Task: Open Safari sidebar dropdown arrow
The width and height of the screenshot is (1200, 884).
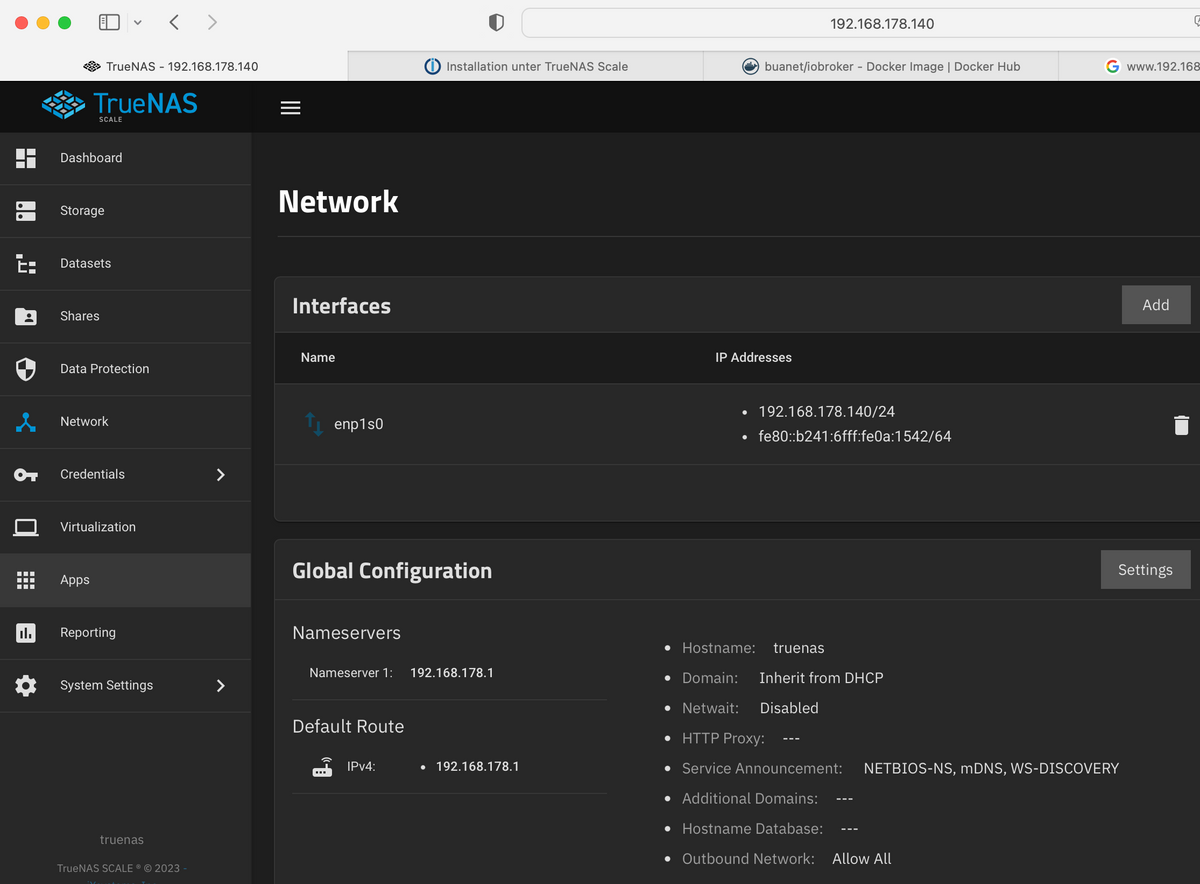Action: tap(137, 22)
